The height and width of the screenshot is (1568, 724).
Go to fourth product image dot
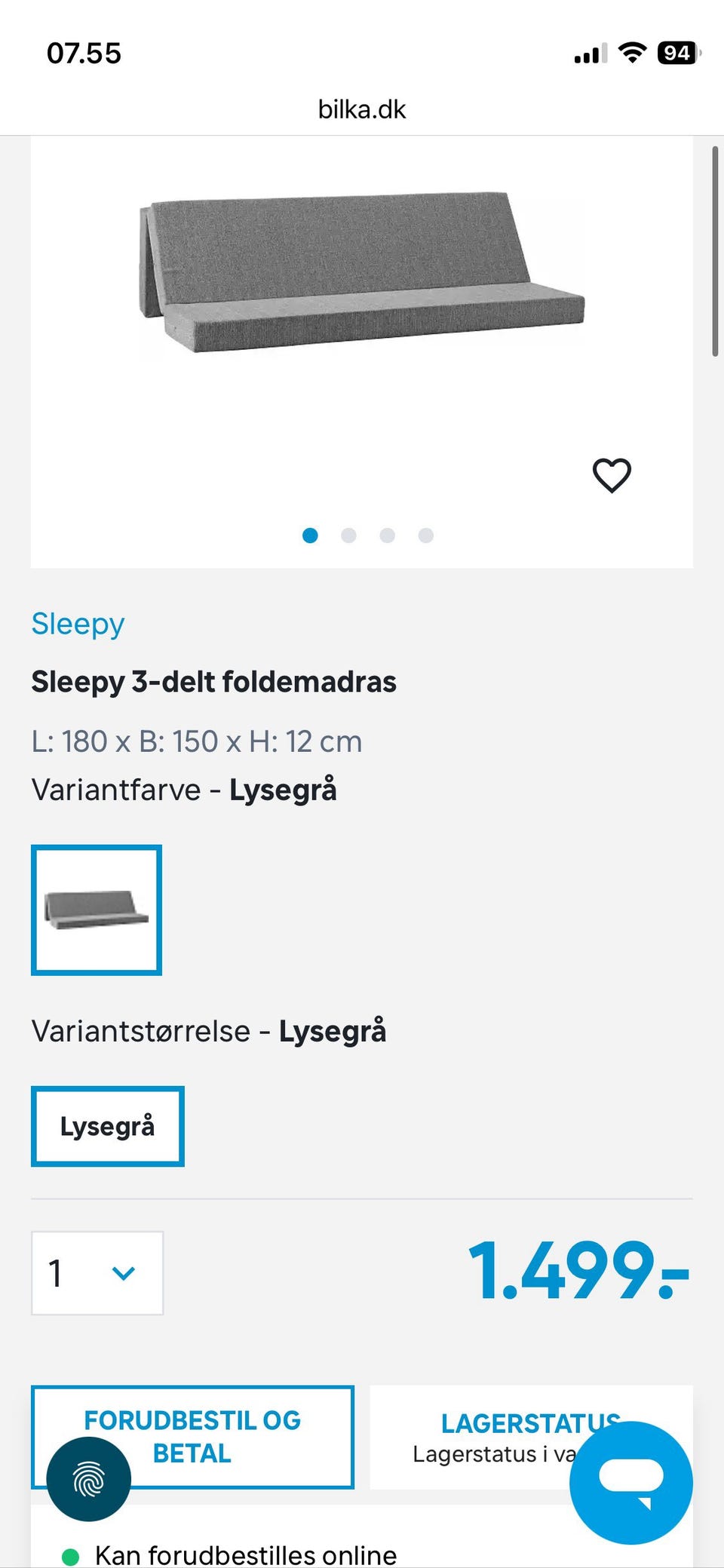(426, 535)
